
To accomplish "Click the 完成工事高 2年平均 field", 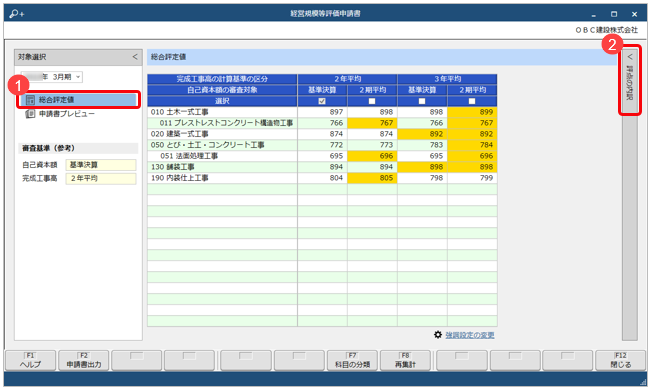I will 101,178.
